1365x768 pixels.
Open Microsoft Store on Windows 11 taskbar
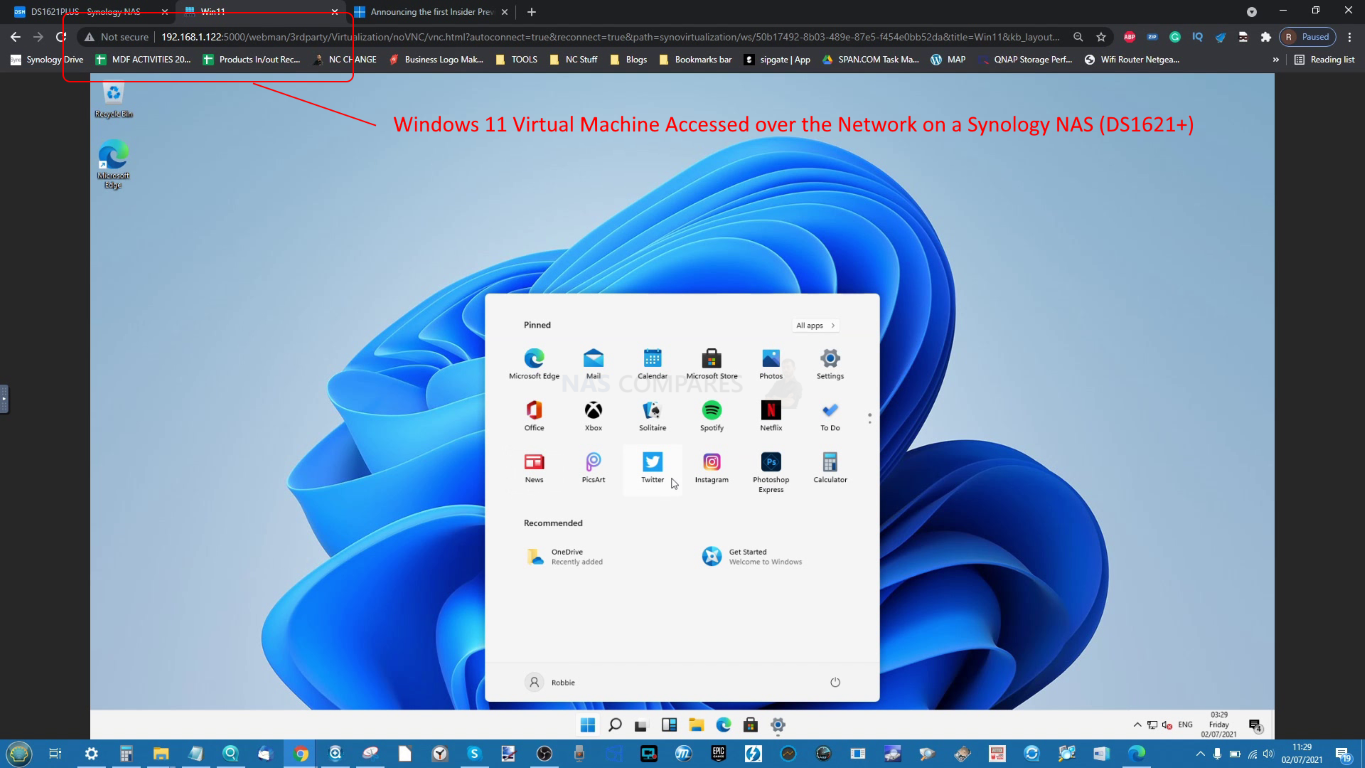click(x=750, y=725)
